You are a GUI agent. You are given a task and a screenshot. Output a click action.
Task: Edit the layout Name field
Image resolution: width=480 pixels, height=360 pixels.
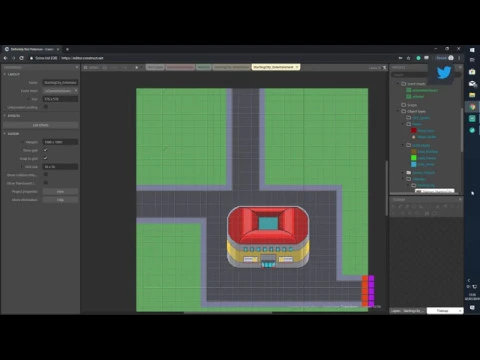point(60,82)
